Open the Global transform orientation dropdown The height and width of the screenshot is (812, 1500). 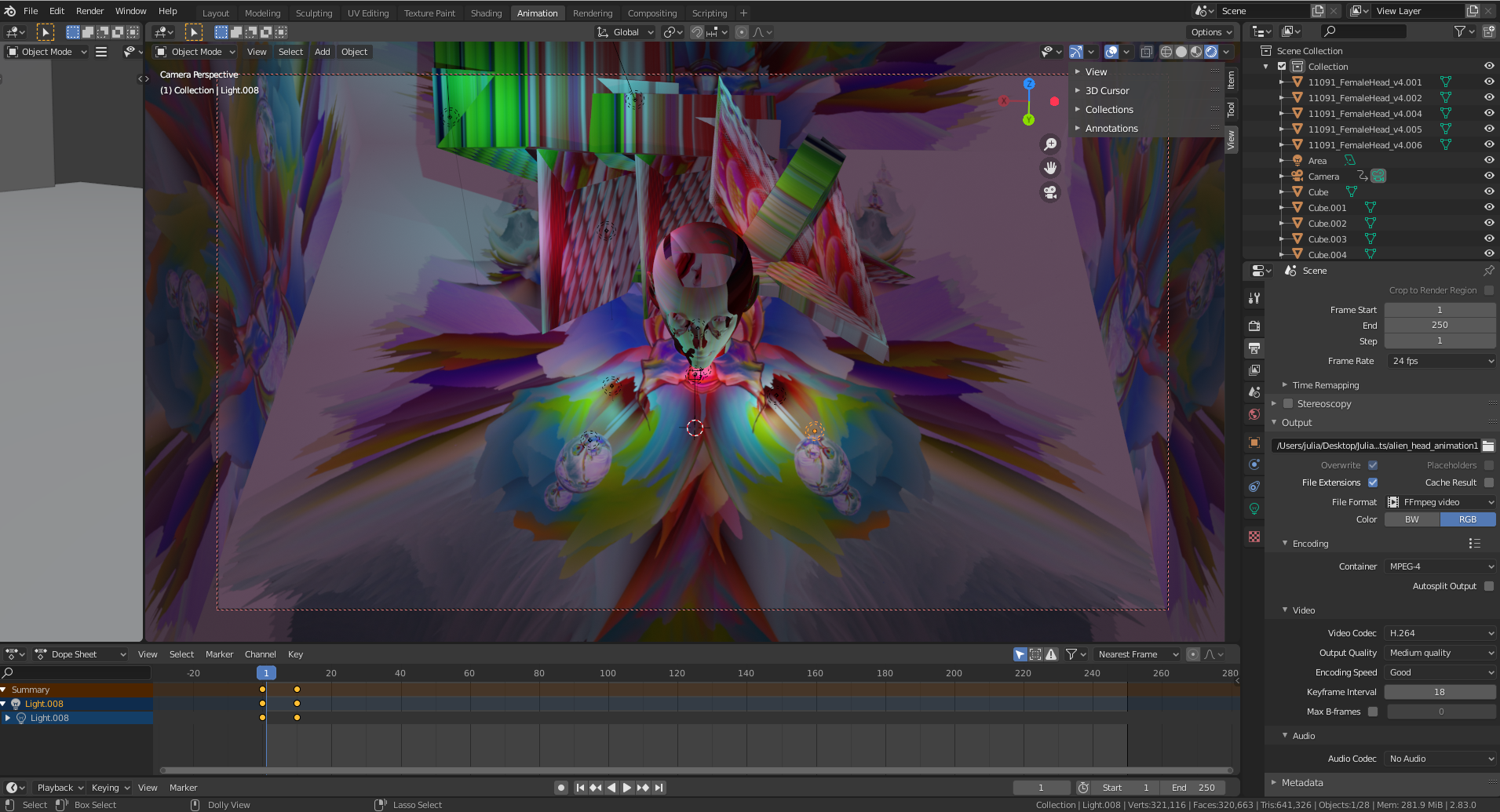point(625,32)
